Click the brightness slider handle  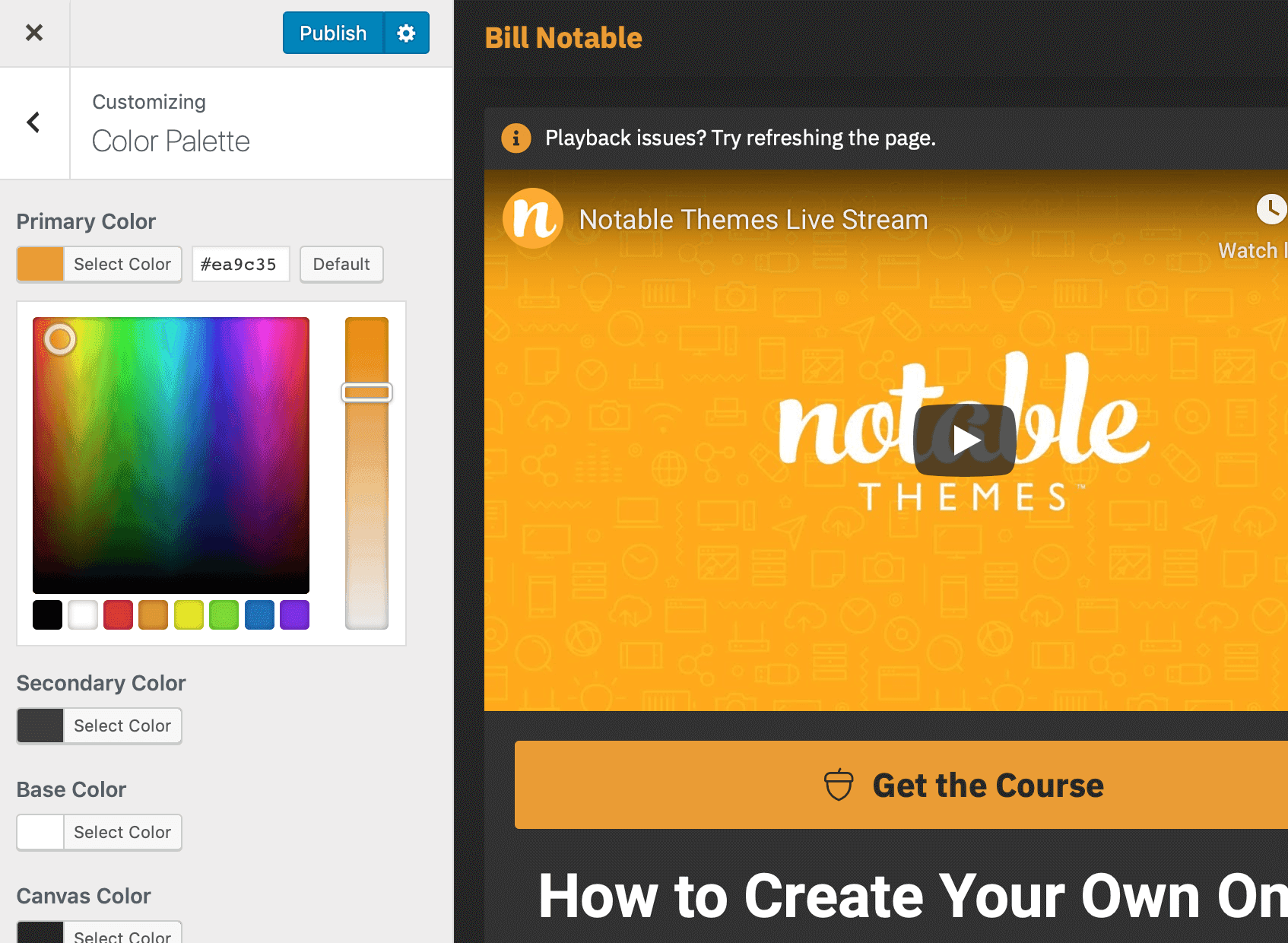pyautogui.click(x=366, y=392)
